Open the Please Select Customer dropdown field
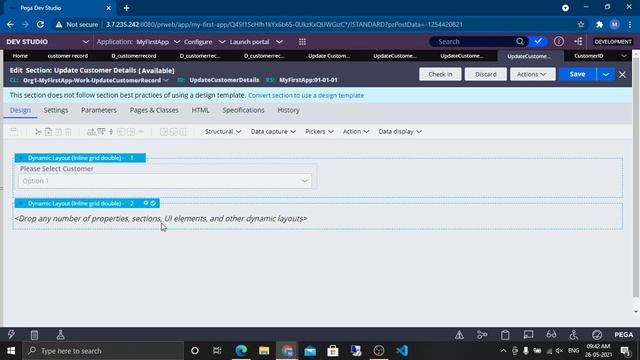The width and height of the screenshot is (640, 360). click(165, 181)
